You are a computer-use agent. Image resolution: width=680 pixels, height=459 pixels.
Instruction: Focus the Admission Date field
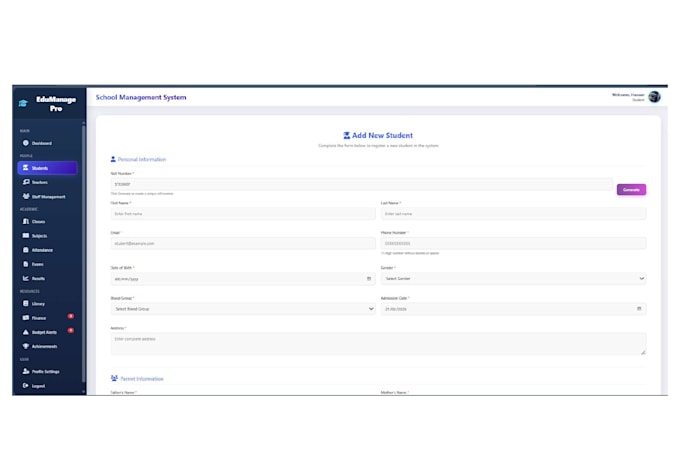tap(513, 308)
